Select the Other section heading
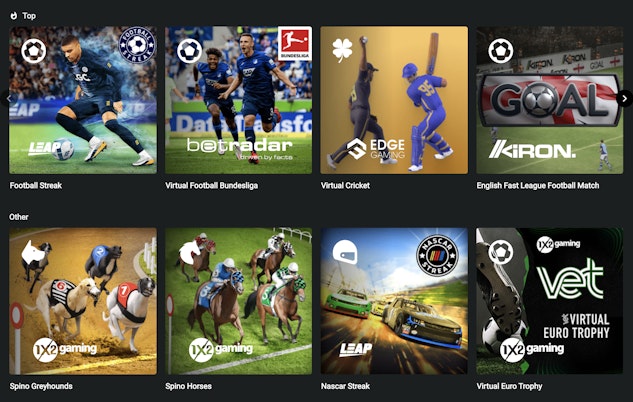633x402 pixels. [19, 217]
